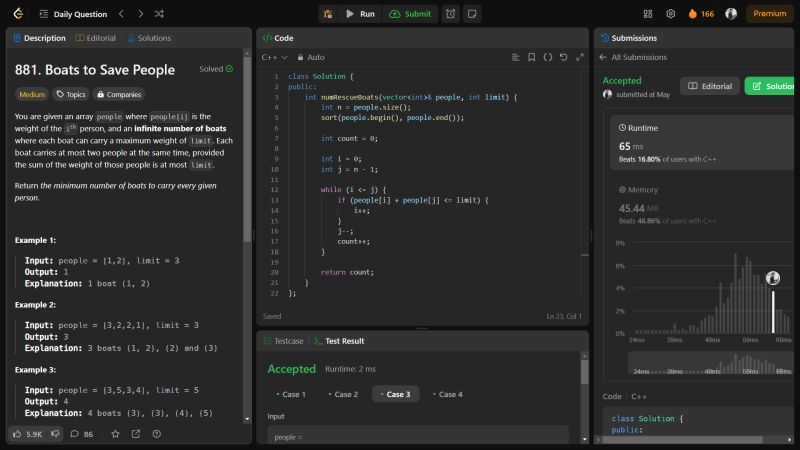Select Case 1 test result
The height and width of the screenshot is (450, 800).
tap(291, 394)
